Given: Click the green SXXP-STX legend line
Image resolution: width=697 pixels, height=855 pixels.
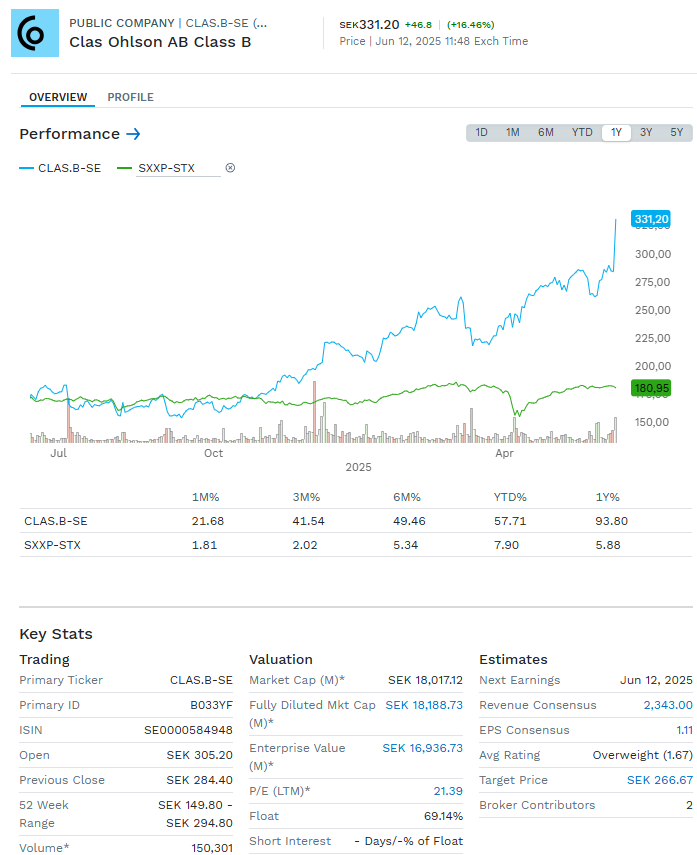Looking at the screenshot, I should (124, 168).
